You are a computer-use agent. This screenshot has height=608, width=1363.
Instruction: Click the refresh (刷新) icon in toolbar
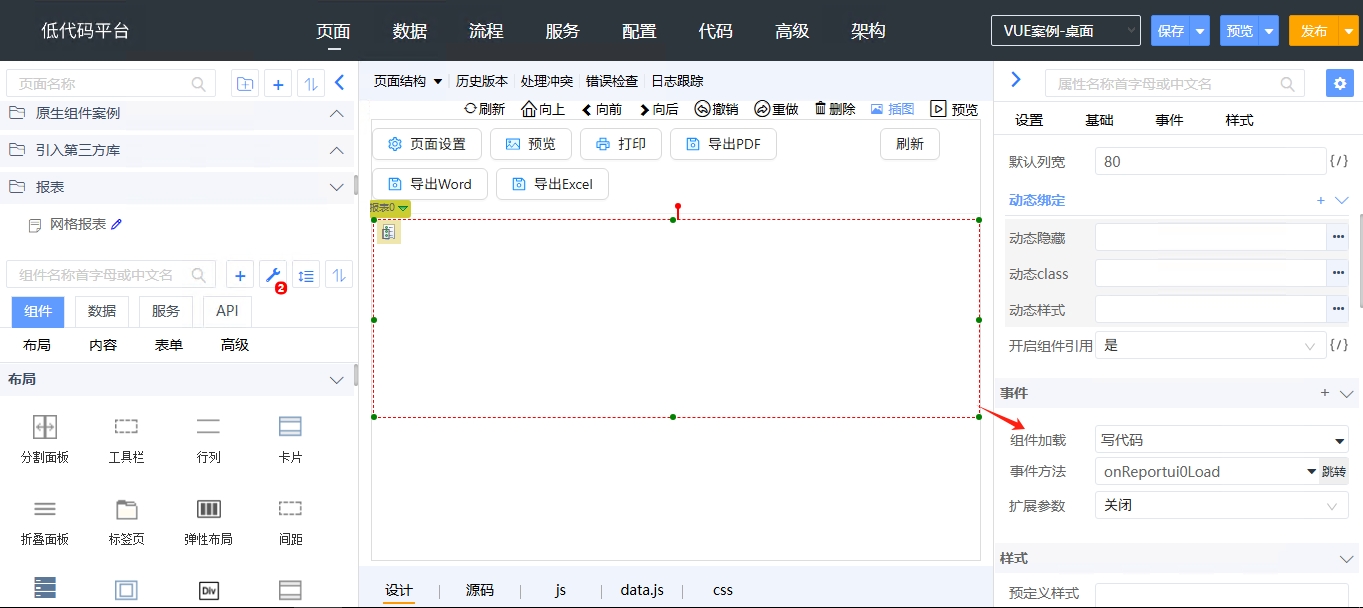471,109
